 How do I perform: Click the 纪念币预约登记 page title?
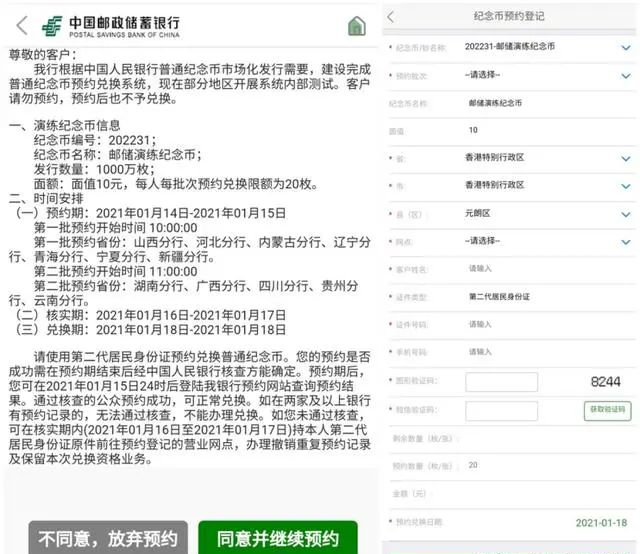pyautogui.click(x=509, y=16)
